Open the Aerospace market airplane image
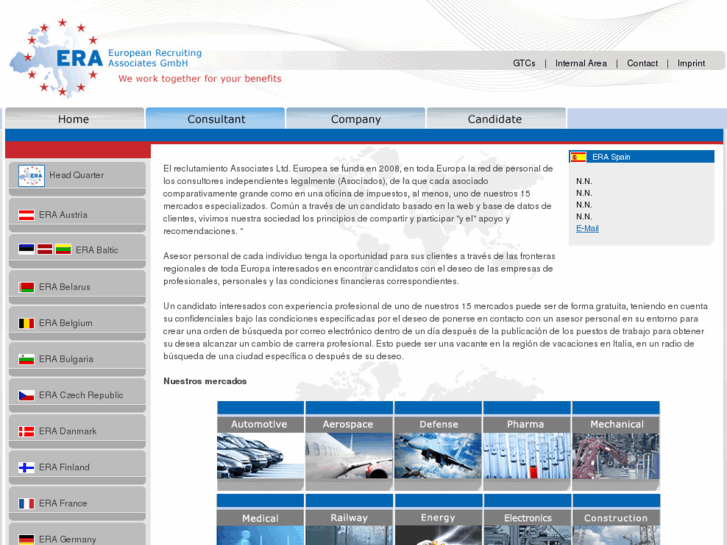 pos(349,455)
